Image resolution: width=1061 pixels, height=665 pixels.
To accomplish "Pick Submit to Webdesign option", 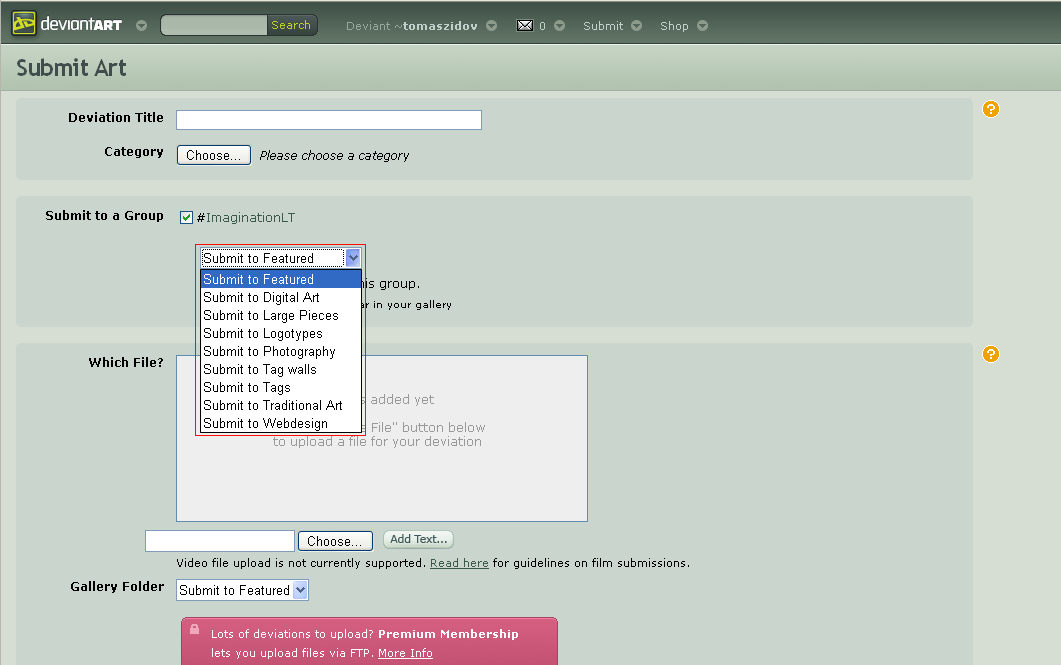I will (x=265, y=423).
